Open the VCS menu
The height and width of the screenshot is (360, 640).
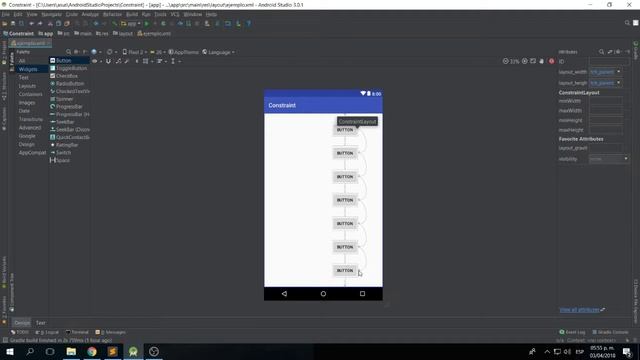click(x=175, y=14)
